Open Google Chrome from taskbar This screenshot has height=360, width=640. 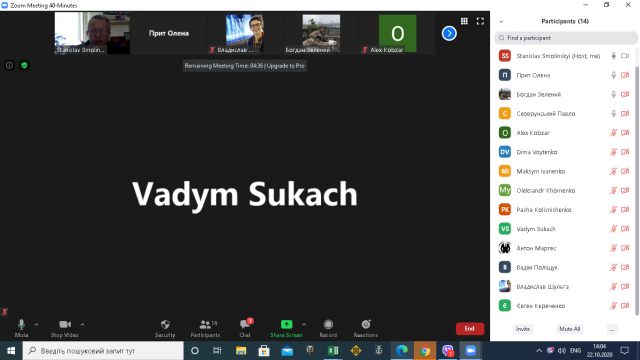(425, 351)
